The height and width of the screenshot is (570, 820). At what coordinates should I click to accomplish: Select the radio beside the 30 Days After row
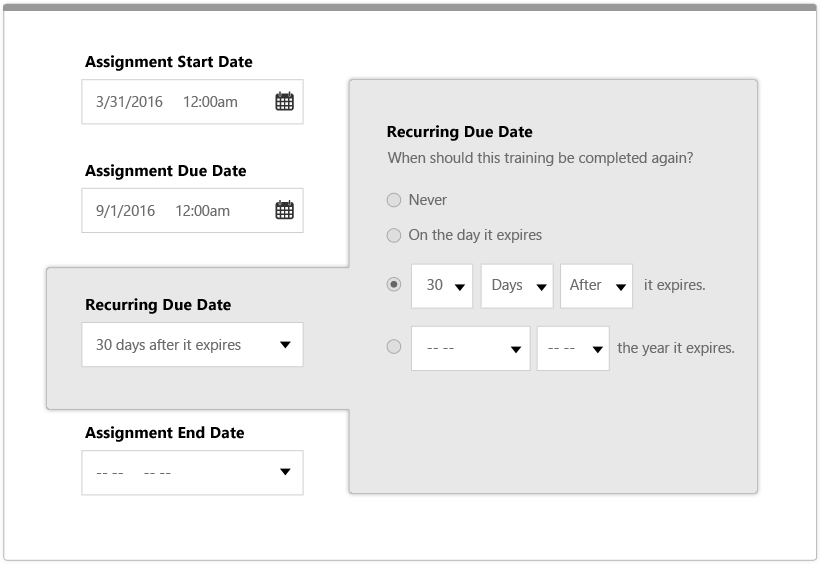click(394, 284)
